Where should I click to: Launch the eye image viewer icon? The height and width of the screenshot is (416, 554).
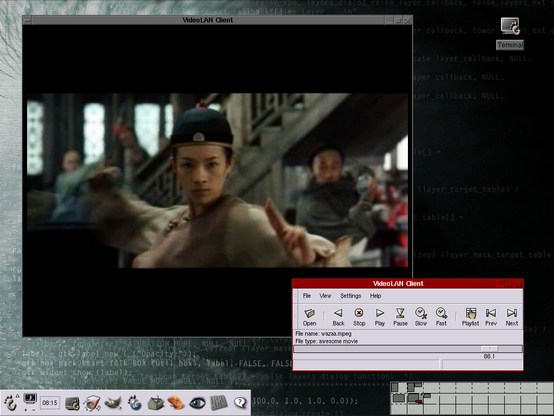(197, 403)
